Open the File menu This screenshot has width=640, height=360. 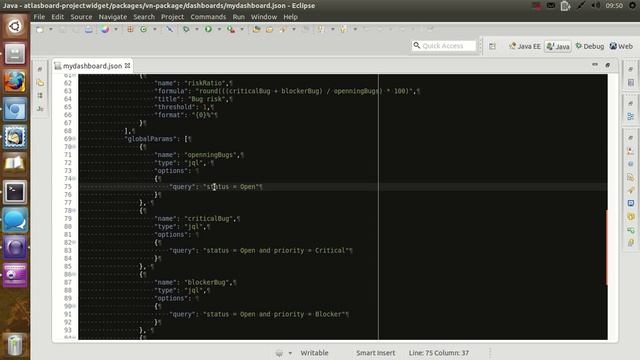(x=39, y=17)
